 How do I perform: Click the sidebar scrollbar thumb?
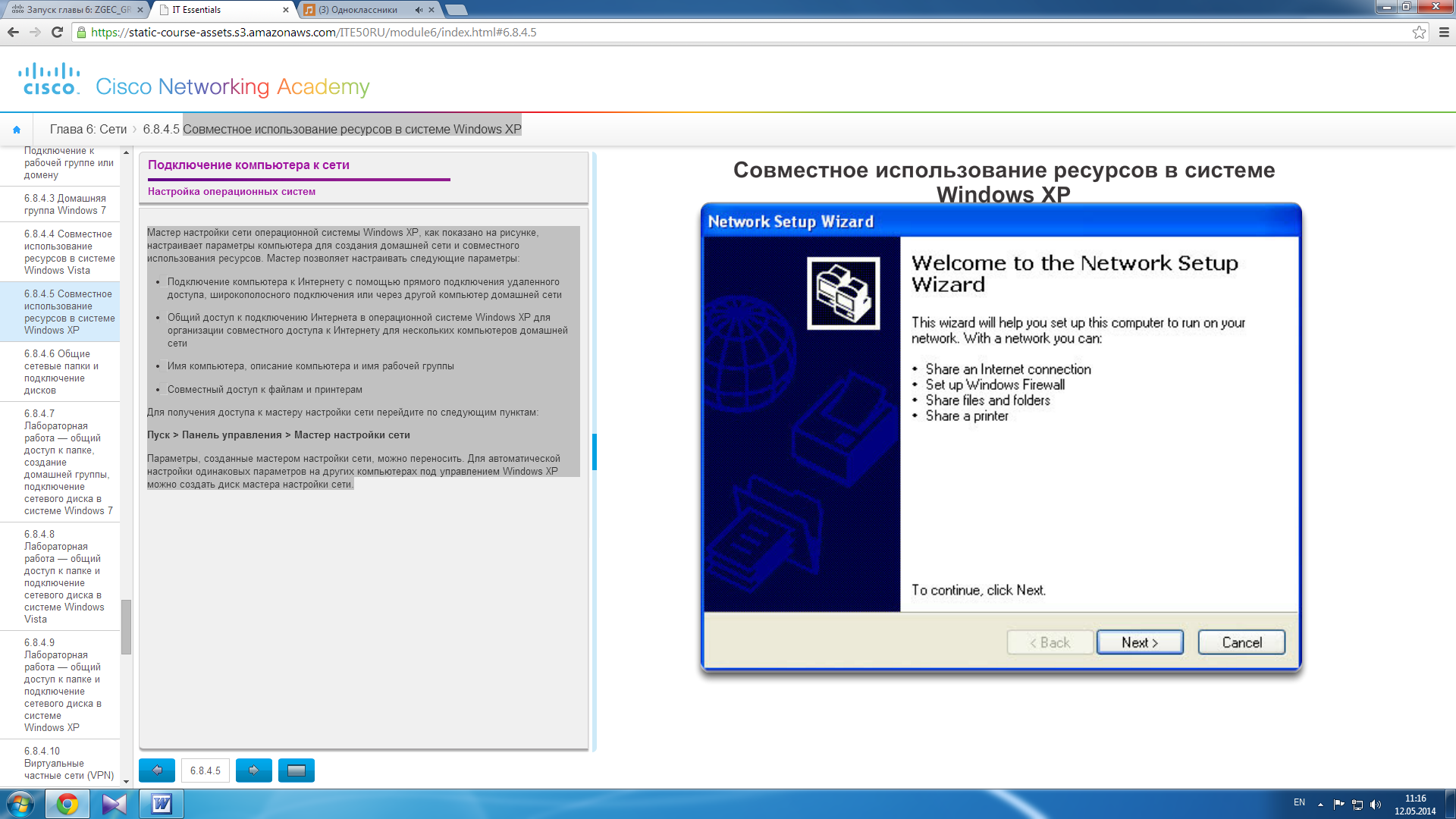click(126, 627)
